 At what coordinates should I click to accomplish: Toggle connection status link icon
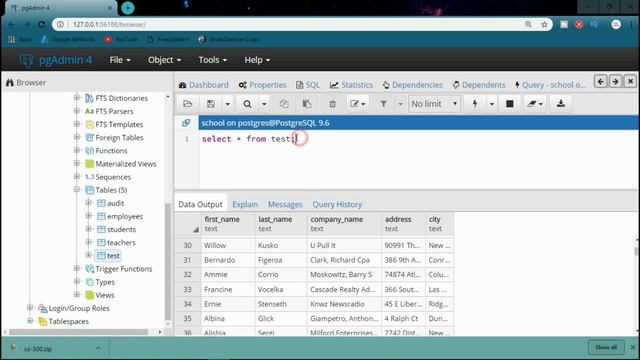(186, 123)
